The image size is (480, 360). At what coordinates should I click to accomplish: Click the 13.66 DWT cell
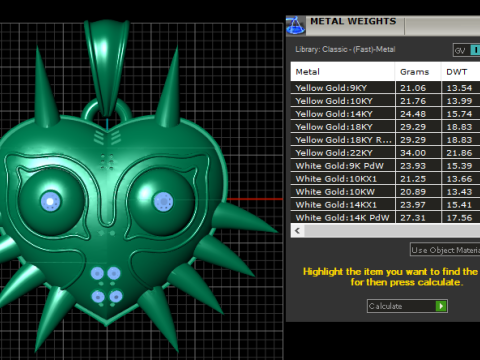461,179
